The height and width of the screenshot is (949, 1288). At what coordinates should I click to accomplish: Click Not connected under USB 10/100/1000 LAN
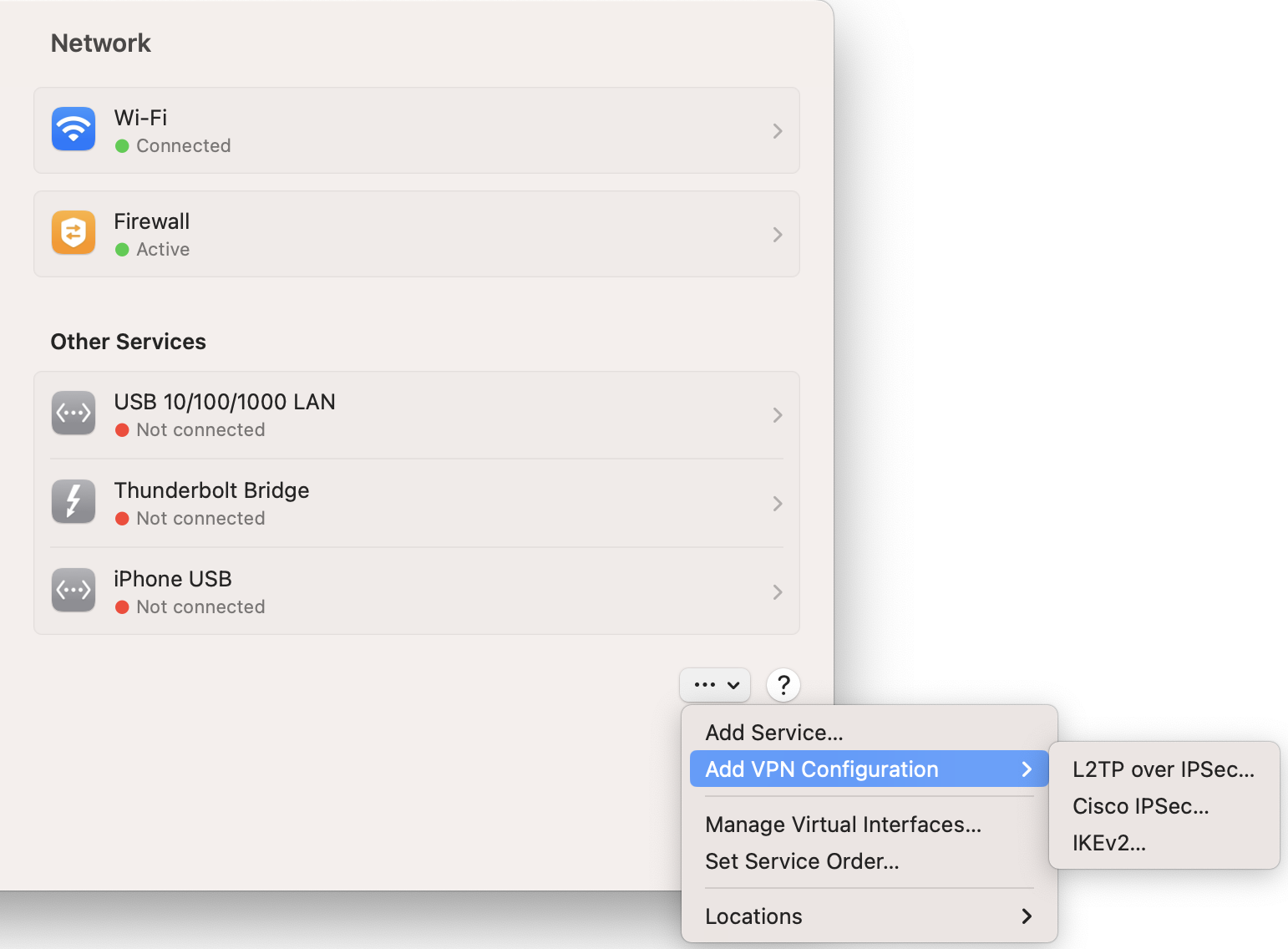point(200,430)
